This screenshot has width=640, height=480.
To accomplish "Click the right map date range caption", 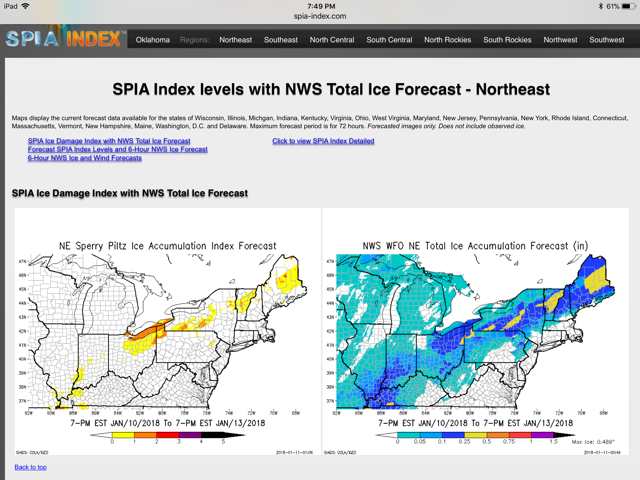I will click(x=476, y=423).
